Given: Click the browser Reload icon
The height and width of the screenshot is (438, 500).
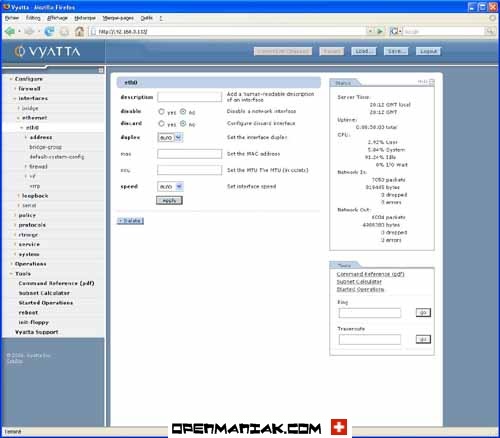Looking at the screenshot, I should pyautogui.click(x=49, y=32).
